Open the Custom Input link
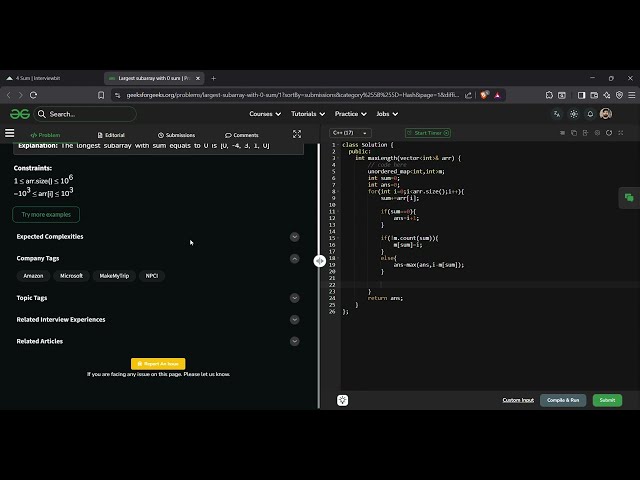This screenshot has width=640, height=480. [518, 400]
